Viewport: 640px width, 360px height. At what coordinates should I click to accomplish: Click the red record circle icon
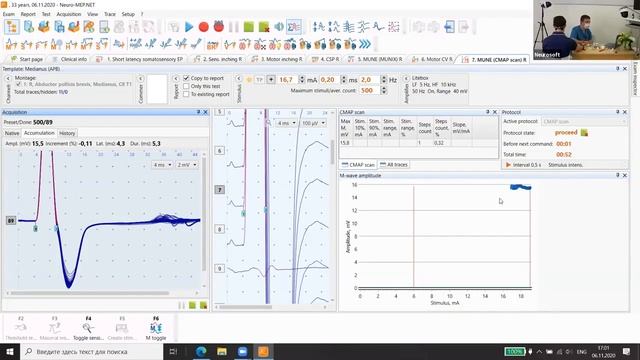203,27
